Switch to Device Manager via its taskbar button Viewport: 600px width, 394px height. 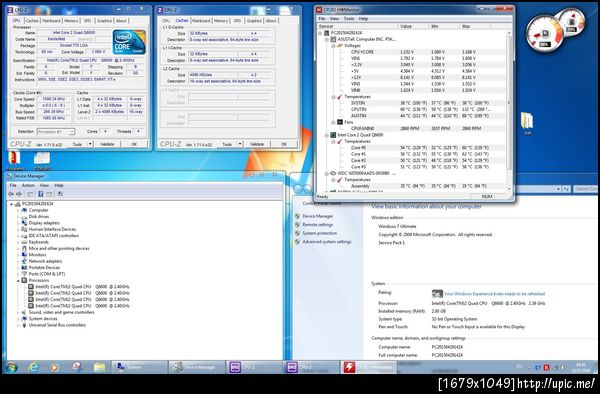pyautogui.click(x=197, y=367)
